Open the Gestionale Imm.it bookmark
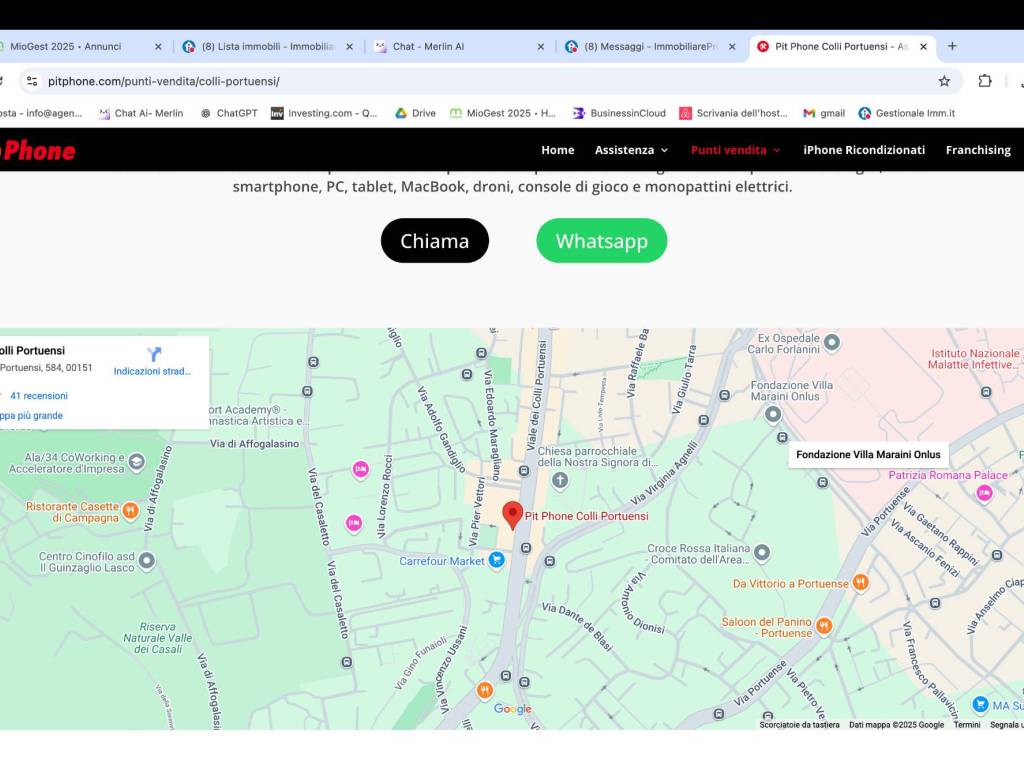 [907, 113]
